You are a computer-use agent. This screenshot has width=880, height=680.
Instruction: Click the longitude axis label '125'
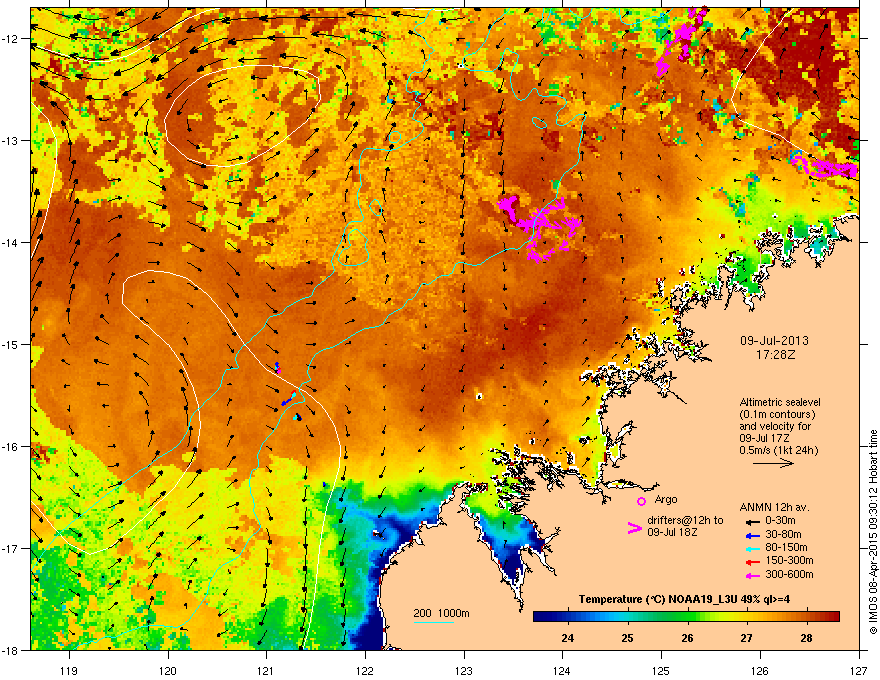(661, 670)
